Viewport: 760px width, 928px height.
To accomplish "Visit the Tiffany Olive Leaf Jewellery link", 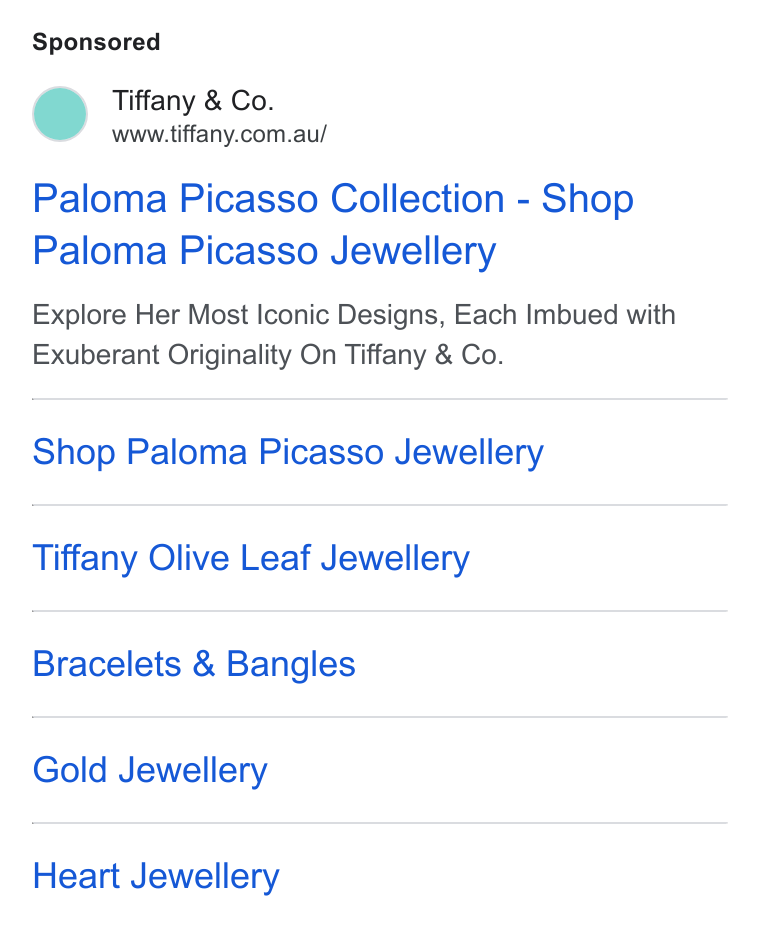I will tap(251, 558).
